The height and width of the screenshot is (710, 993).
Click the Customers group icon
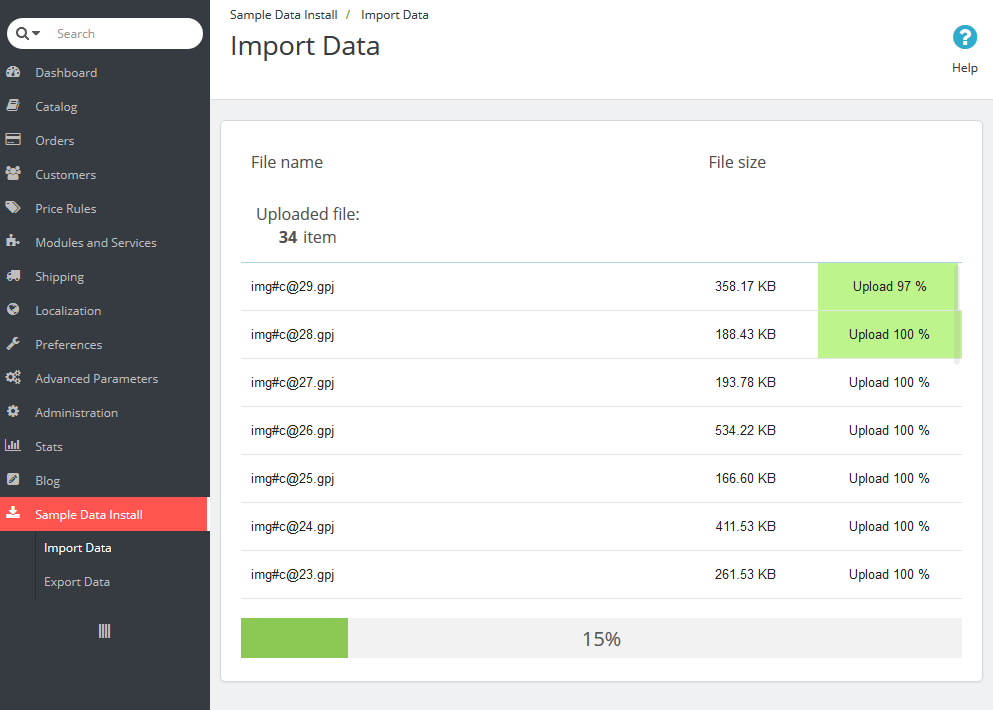13,175
